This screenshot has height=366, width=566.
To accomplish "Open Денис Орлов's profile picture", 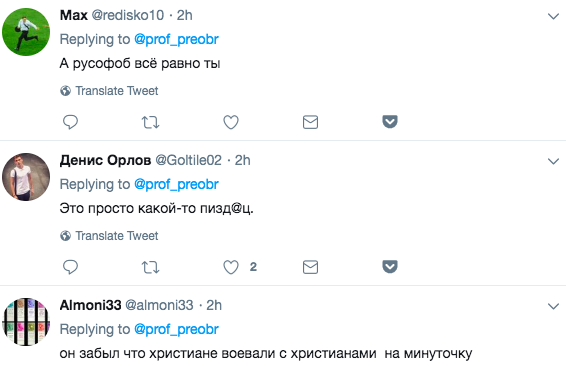I will pyautogui.click(x=26, y=177).
